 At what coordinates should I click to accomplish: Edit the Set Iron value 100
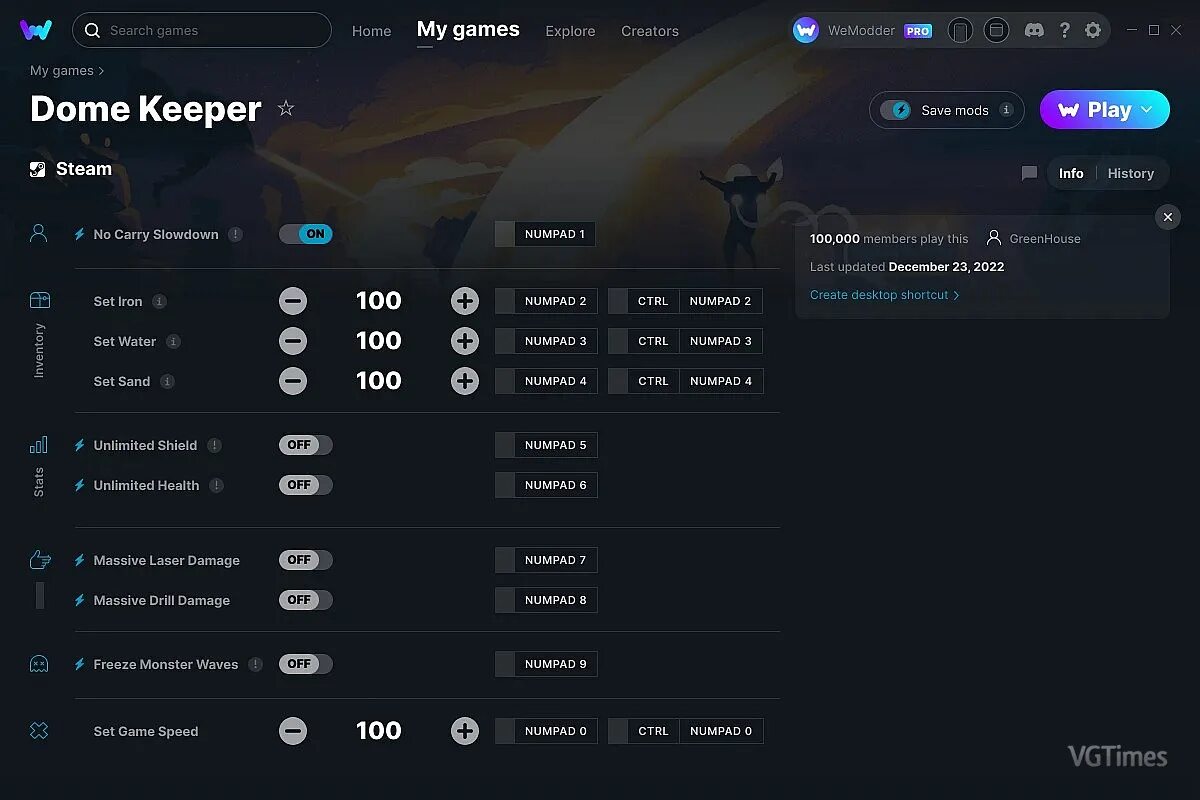[x=379, y=301]
